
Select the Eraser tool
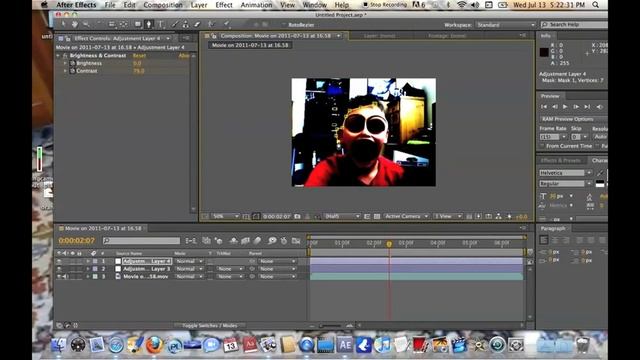pyautogui.click(x=197, y=24)
